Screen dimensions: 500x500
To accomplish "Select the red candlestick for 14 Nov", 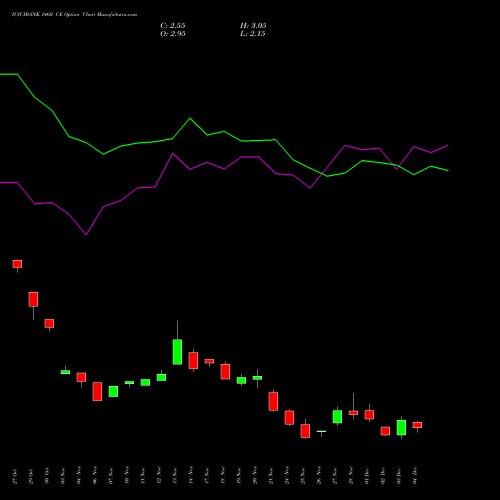I will click(193, 361).
